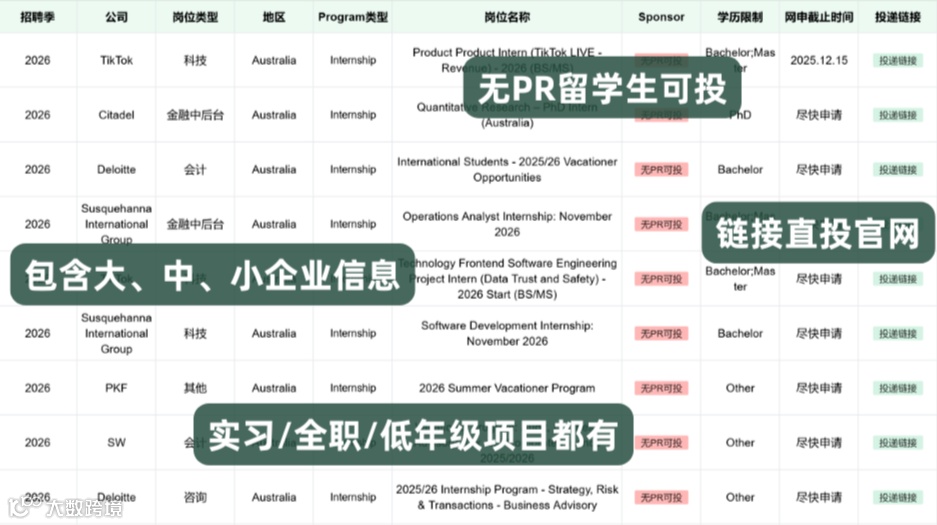
Task: Open the 投递链接 link for Deloitte International Students row
Action: point(898,170)
